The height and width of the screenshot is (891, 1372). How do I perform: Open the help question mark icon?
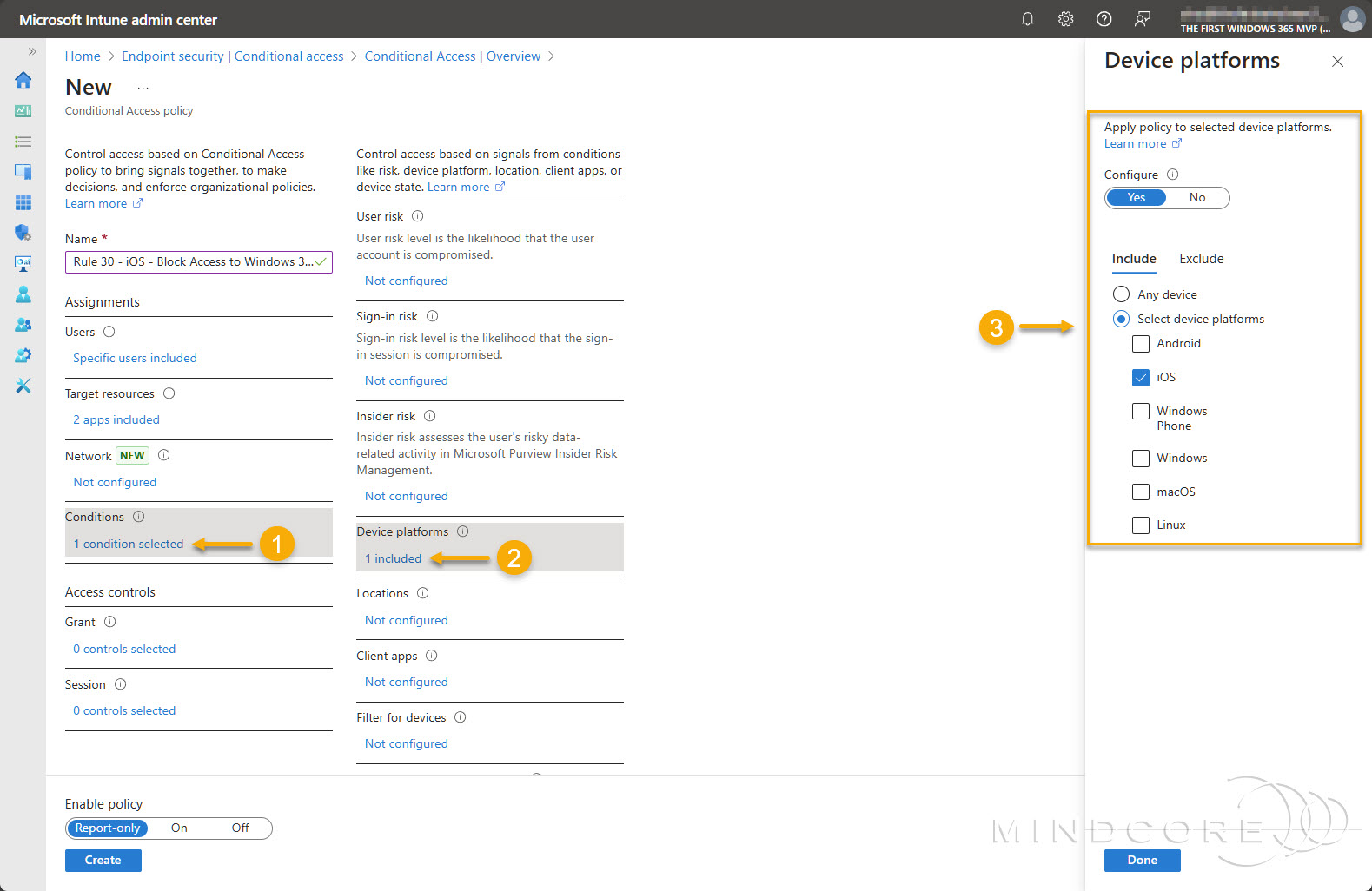pos(1104,19)
